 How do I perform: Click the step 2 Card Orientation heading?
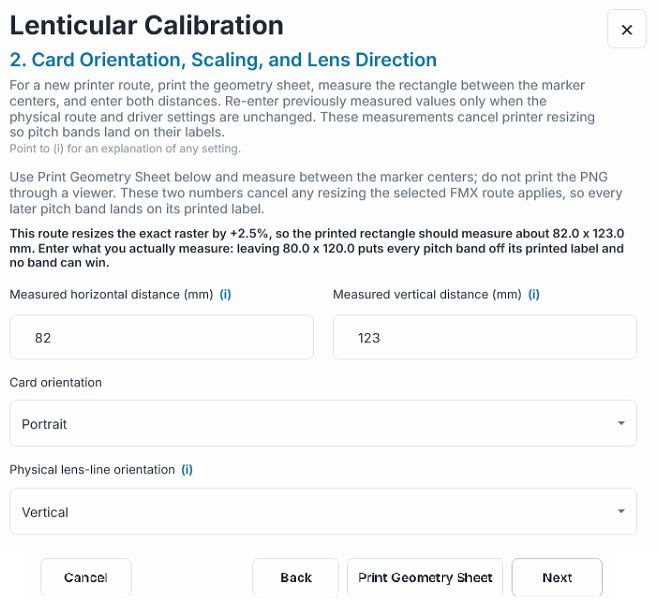(x=223, y=60)
